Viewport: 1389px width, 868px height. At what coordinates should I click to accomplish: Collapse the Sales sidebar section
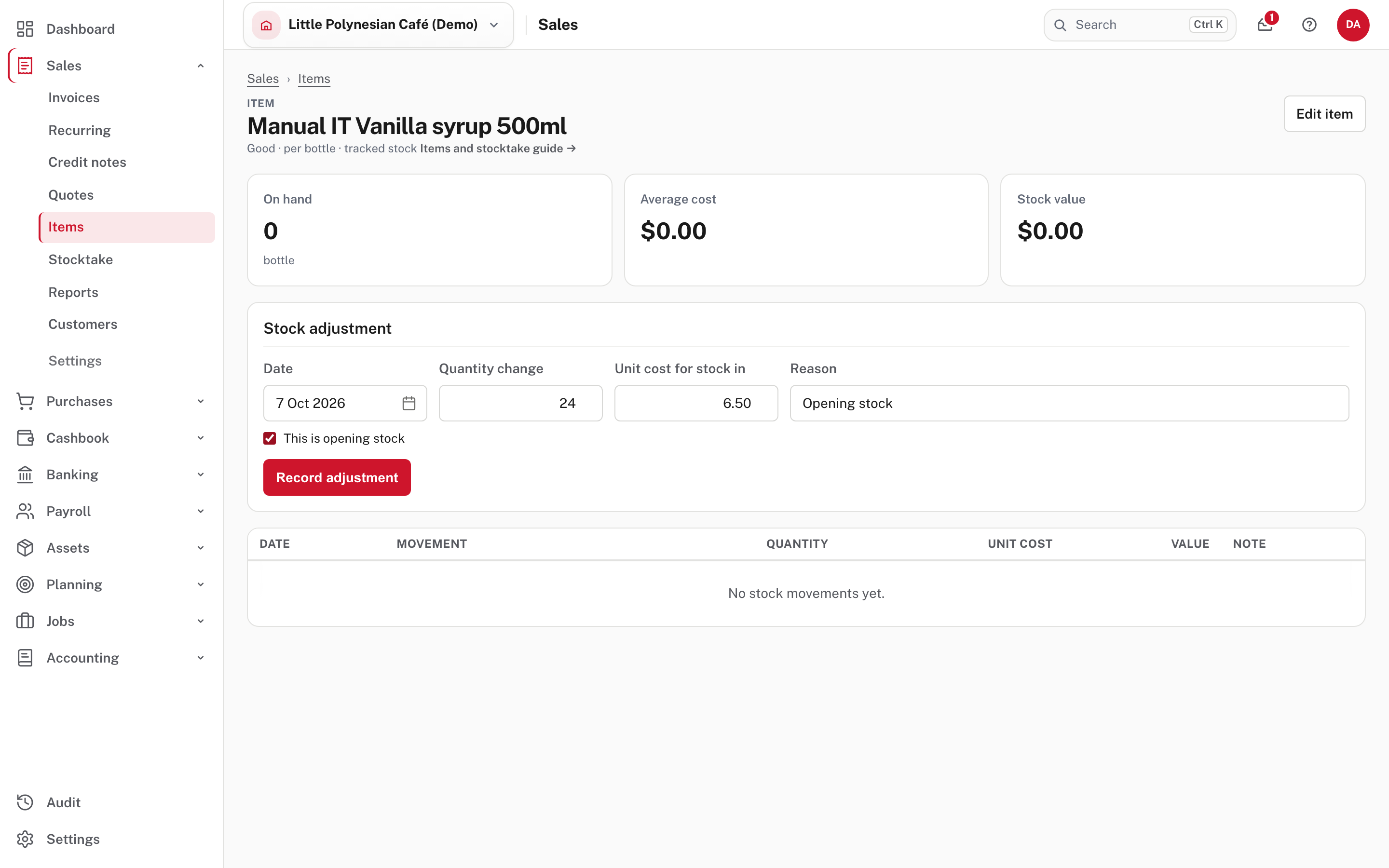pos(200,66)
